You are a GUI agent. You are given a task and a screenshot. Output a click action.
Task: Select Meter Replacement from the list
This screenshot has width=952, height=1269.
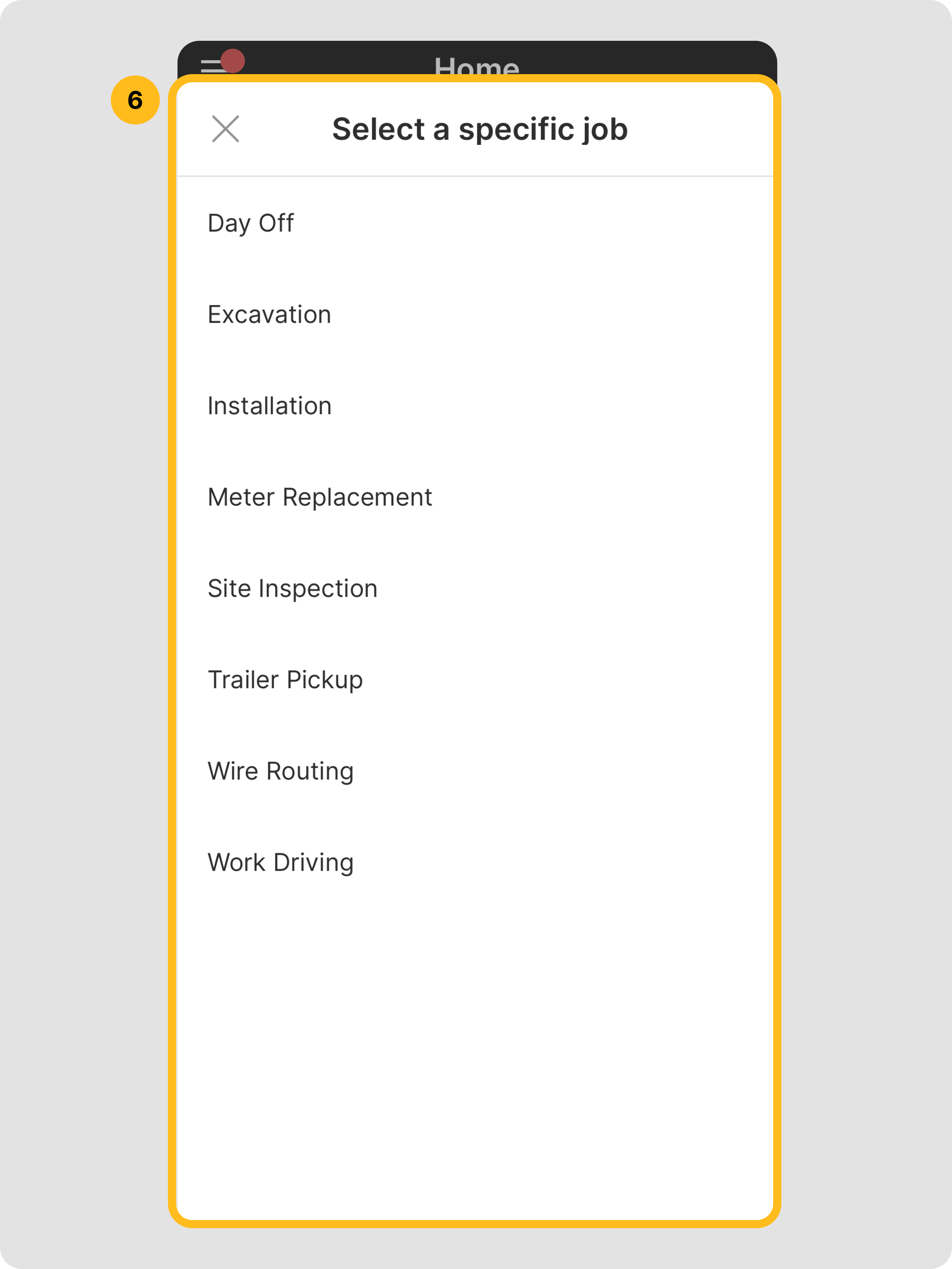pyautogui.click(x=320, y=497)
